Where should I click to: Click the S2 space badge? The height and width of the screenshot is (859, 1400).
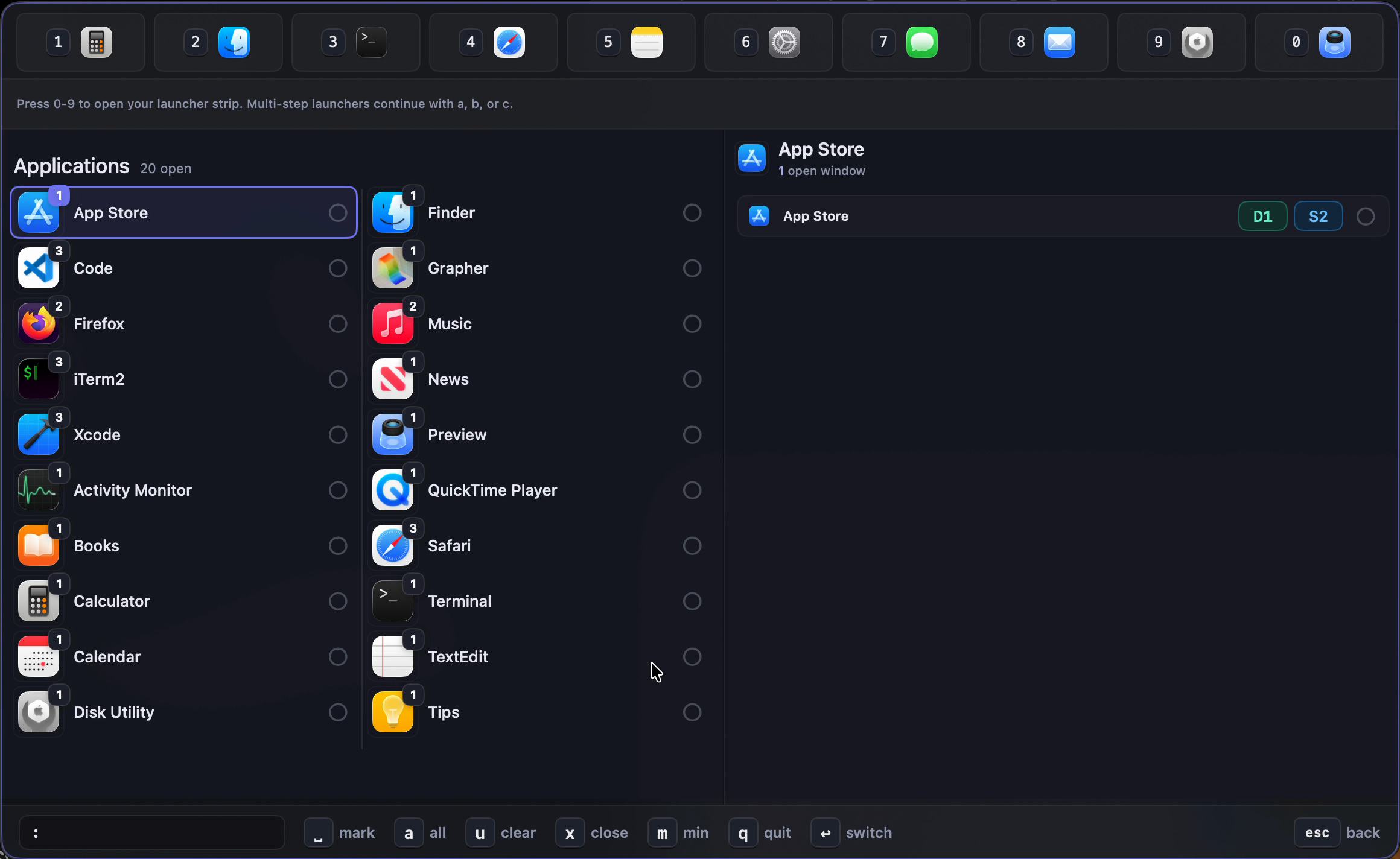pos(1319,216)
